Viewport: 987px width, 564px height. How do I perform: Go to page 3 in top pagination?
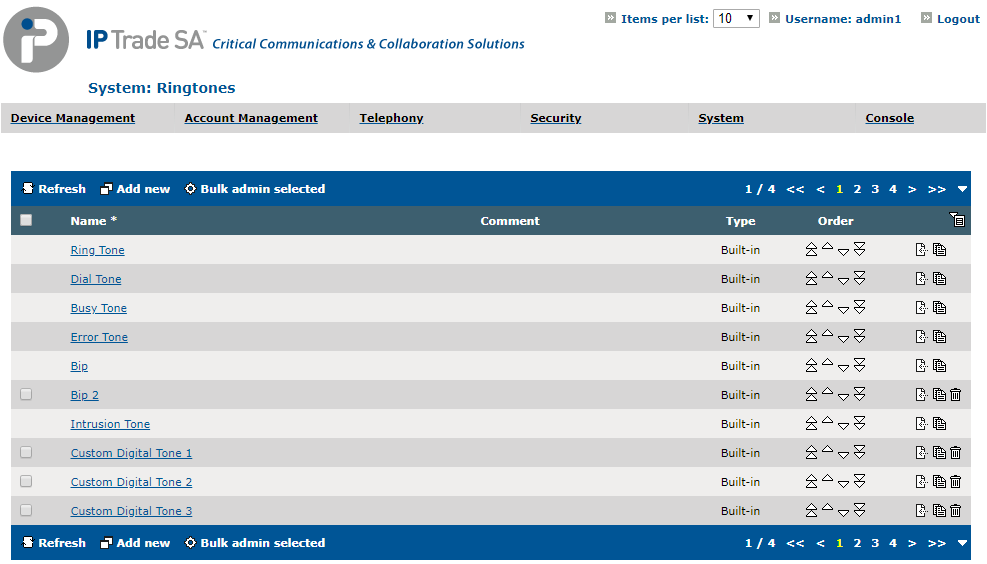875,189
